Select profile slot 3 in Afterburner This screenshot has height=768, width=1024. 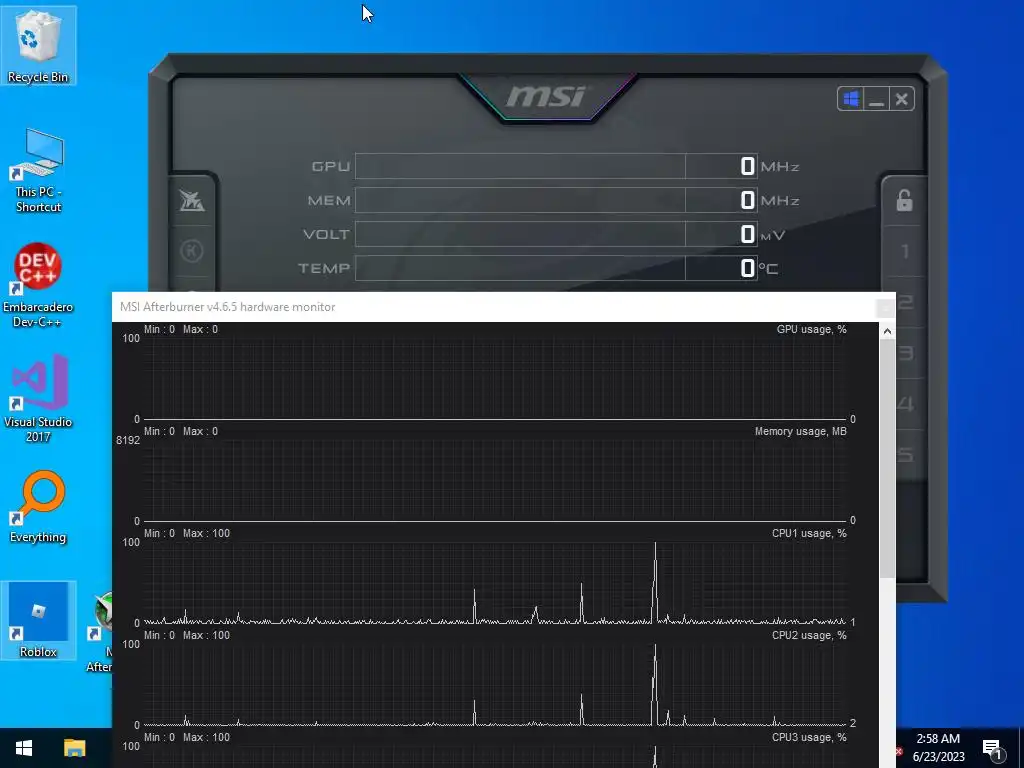[x=905, y=353]
